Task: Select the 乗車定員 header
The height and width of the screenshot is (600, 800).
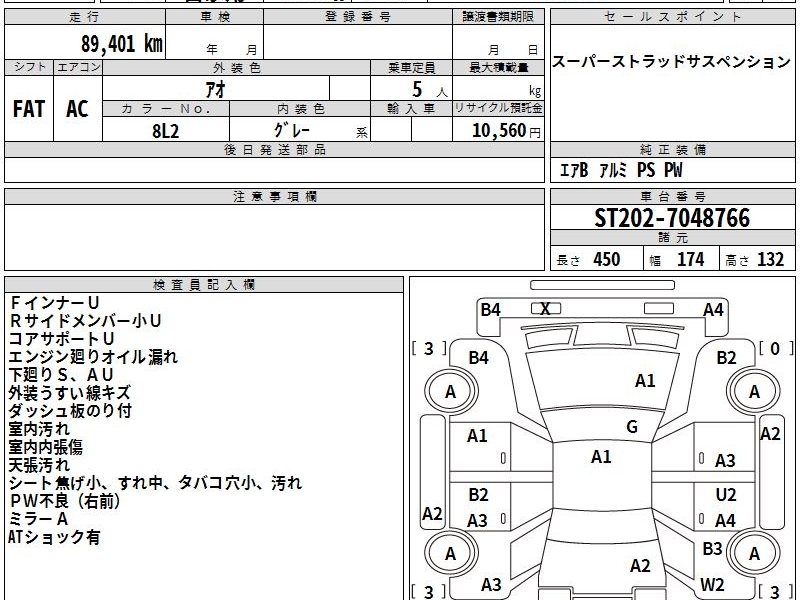Action: click(x=411, y=68)
